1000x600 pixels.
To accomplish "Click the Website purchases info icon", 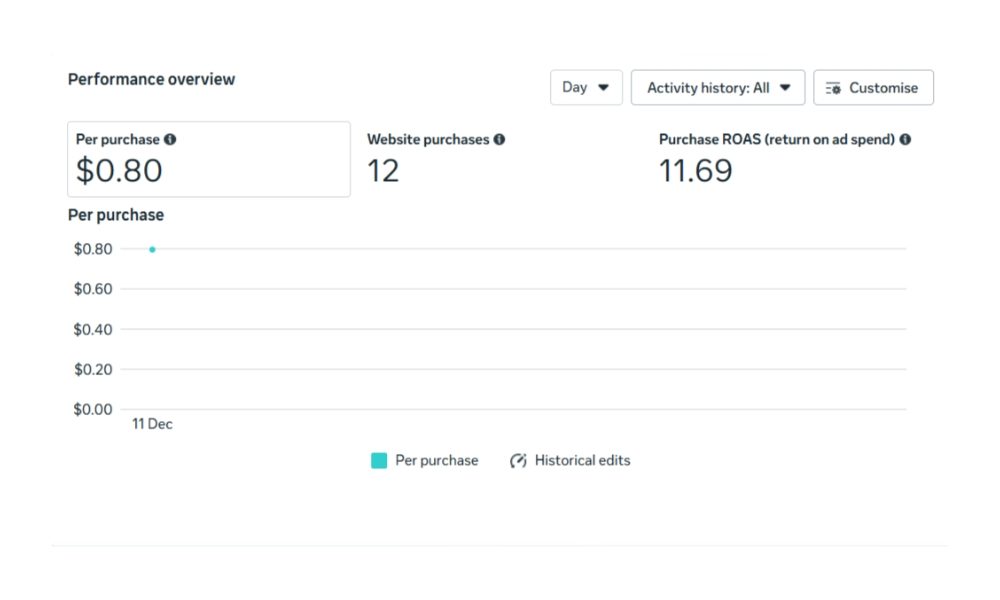I will tap(499, 140).
